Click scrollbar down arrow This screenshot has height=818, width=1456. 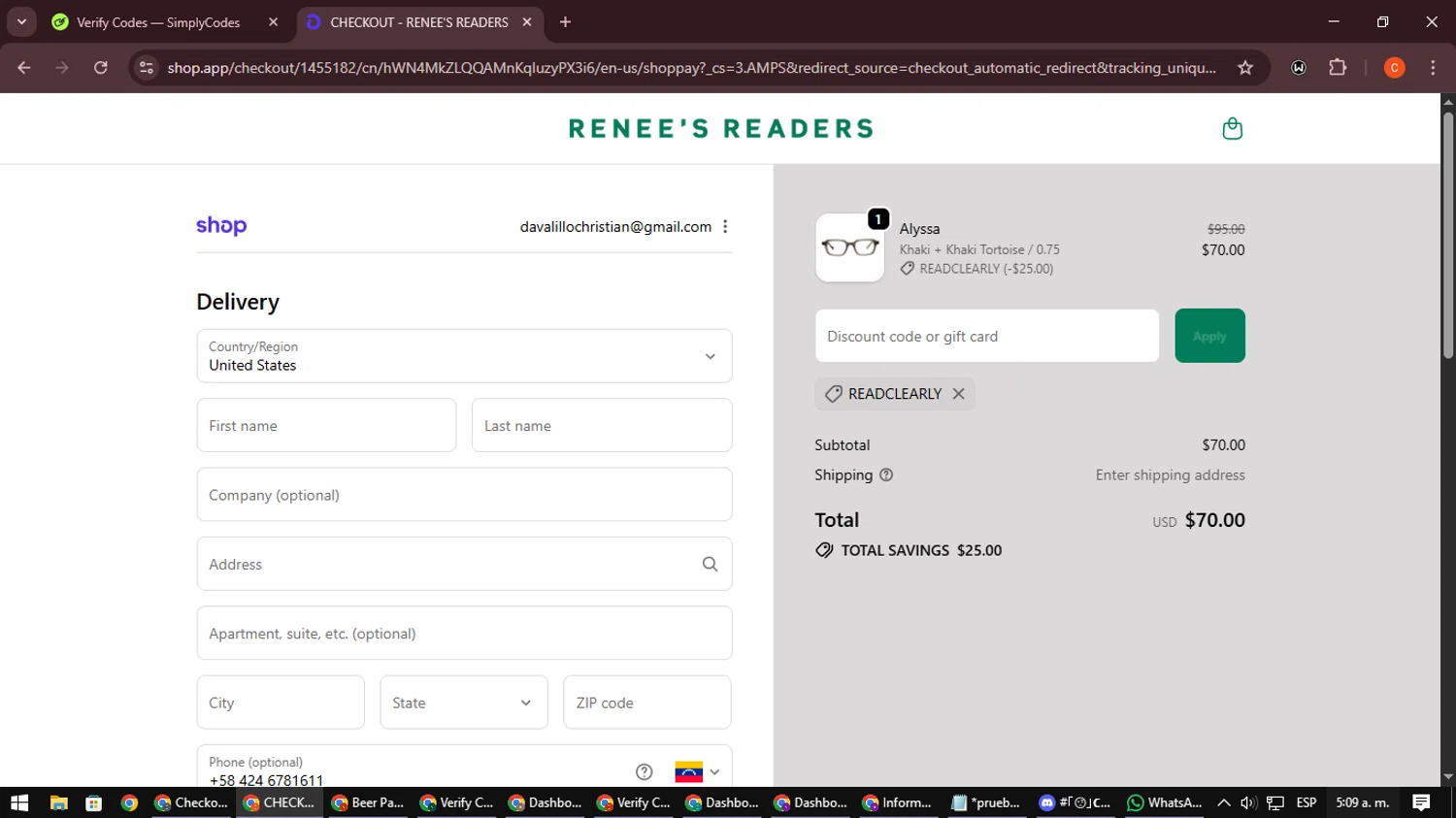point(1448,777)
